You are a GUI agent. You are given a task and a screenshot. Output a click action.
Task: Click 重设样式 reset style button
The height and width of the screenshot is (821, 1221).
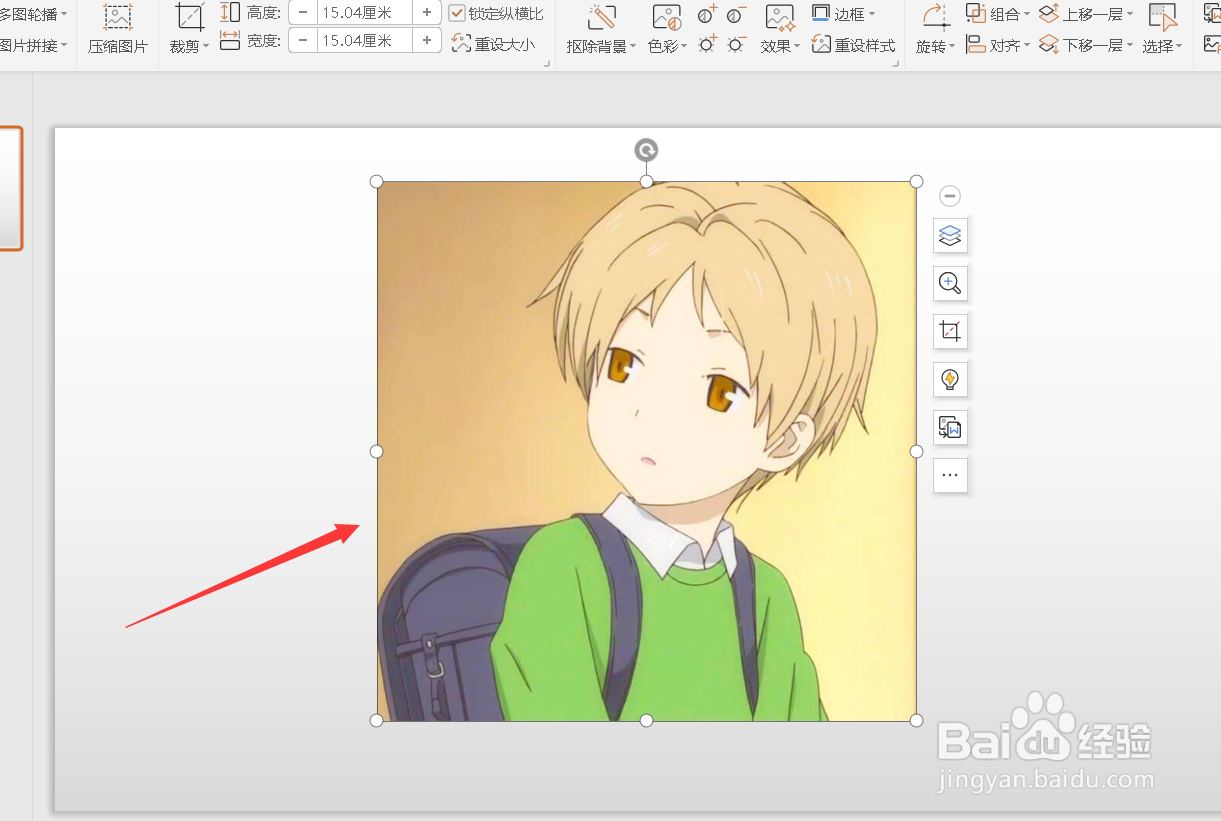click(854, 45)
